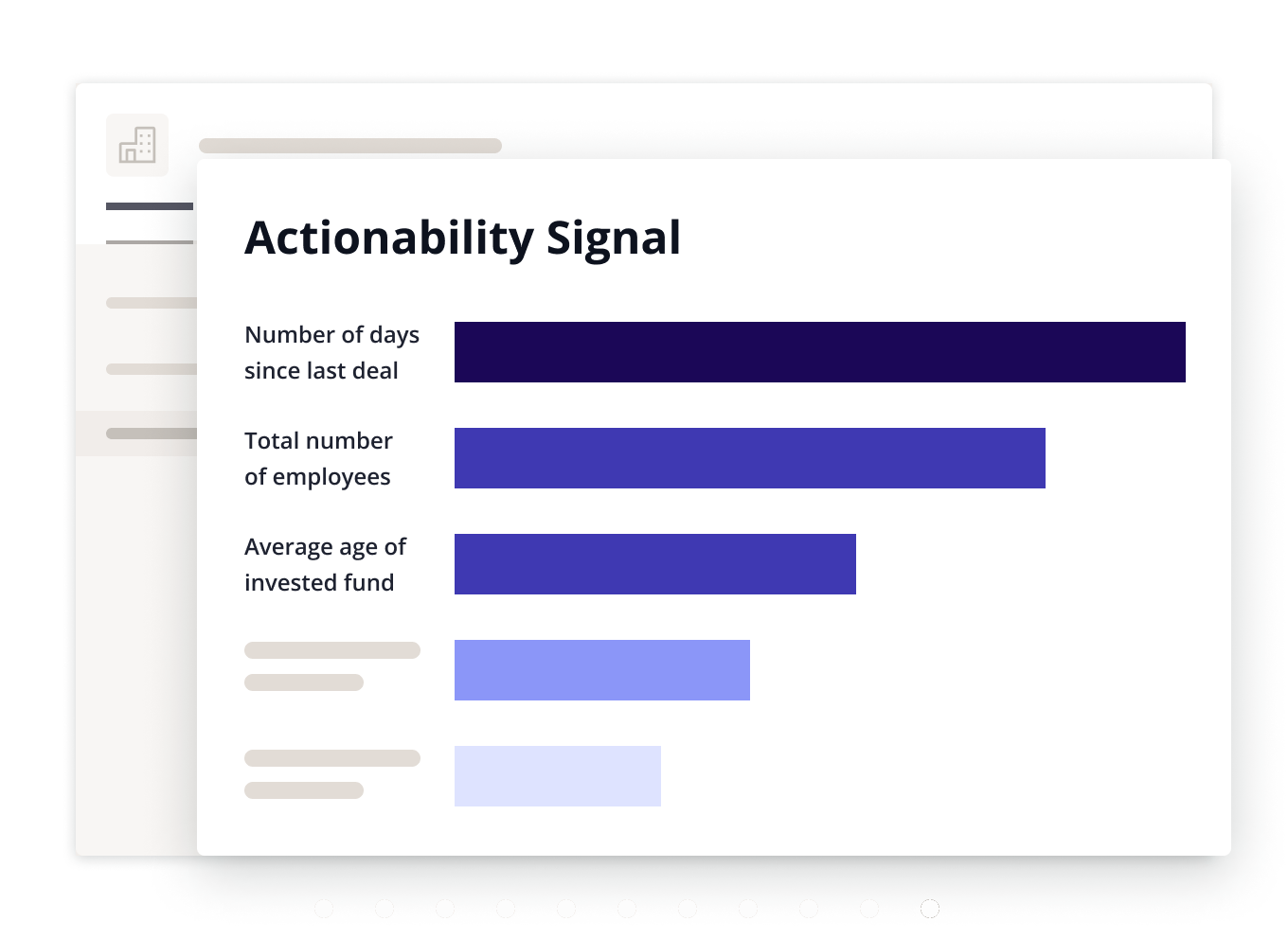The height and width of the screenshot is (939, 1288).
Task: Click the placeholder company name bar
Action: pos(349,146)
